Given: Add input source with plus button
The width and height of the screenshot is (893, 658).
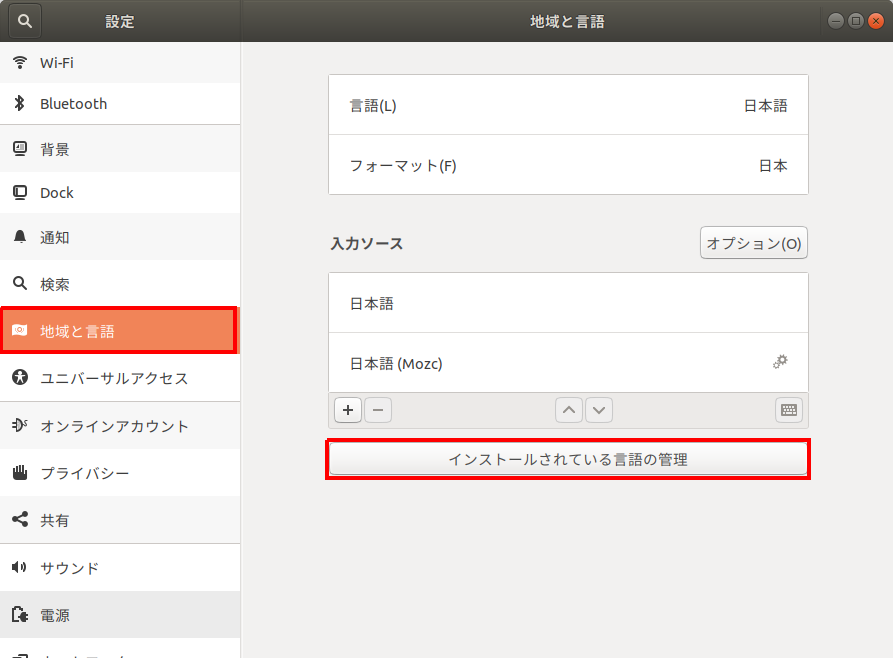Looking at the screenshot, I should (x=347, y=410).
